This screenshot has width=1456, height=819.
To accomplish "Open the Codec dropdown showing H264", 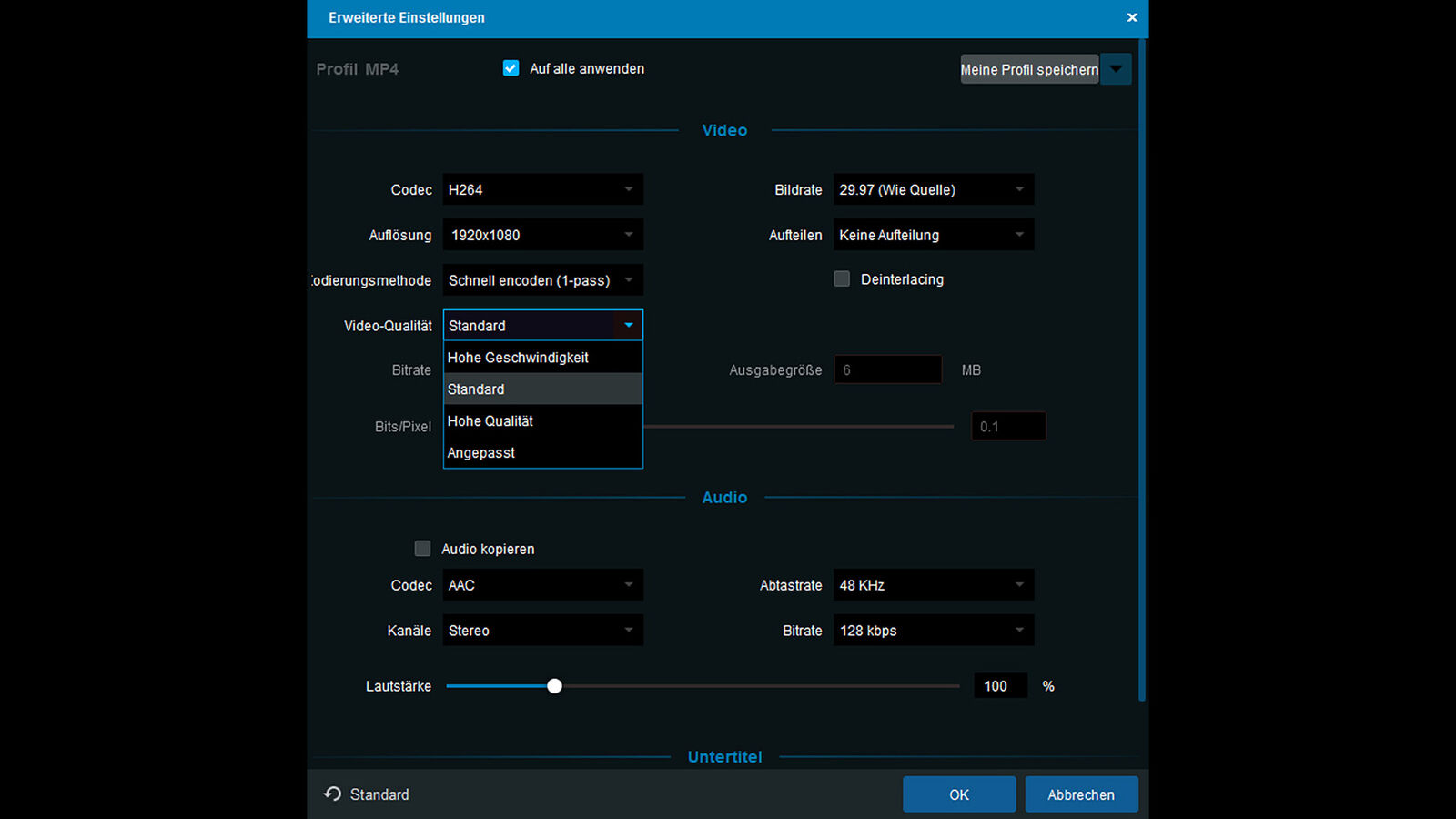I will 541,189.
